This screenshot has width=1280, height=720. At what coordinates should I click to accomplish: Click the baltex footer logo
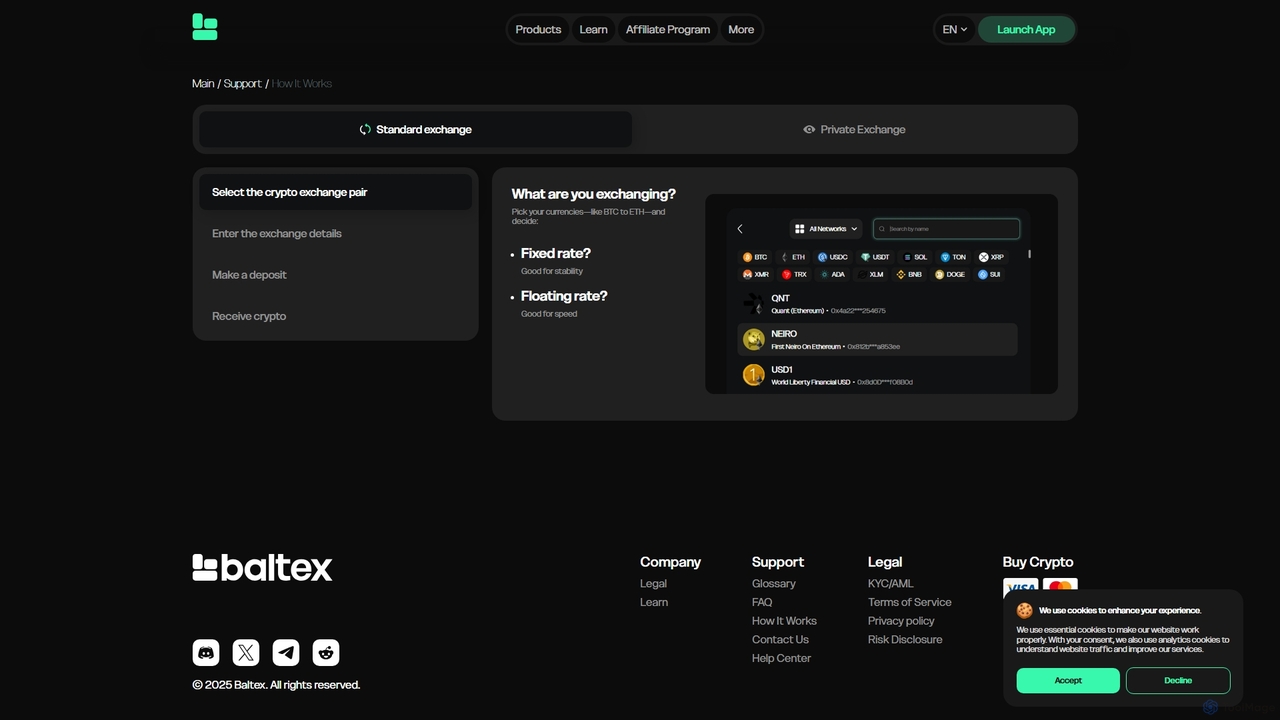[x=262, y=567]
